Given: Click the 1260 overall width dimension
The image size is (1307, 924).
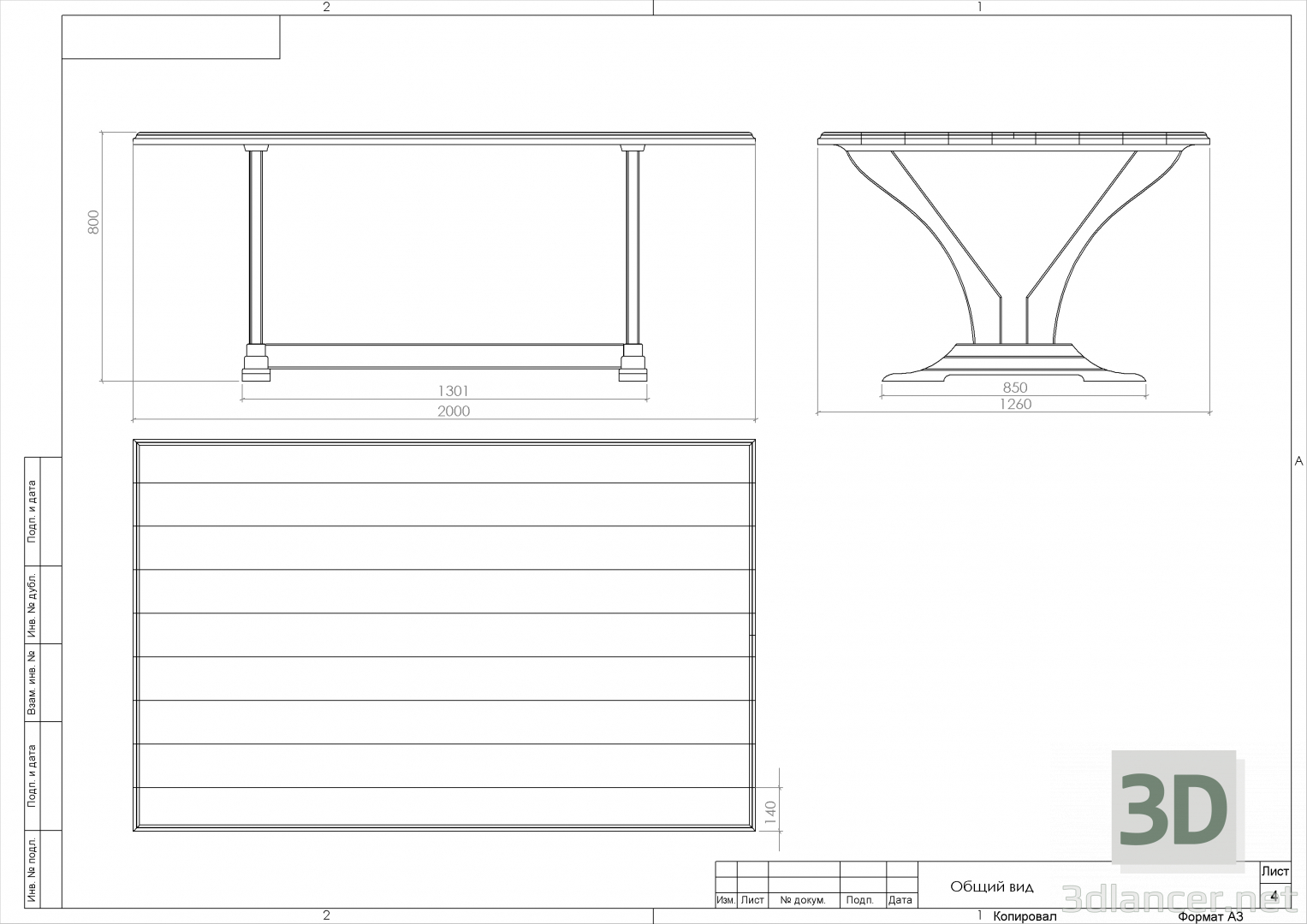Looking at the screenshot, I should (1015, 404).
